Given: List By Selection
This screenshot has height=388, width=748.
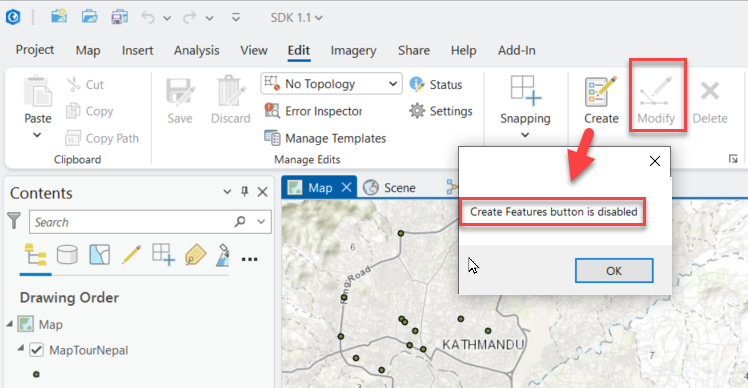Looking at the screenshot, I should pyautogui.click(x=100, y=255).
